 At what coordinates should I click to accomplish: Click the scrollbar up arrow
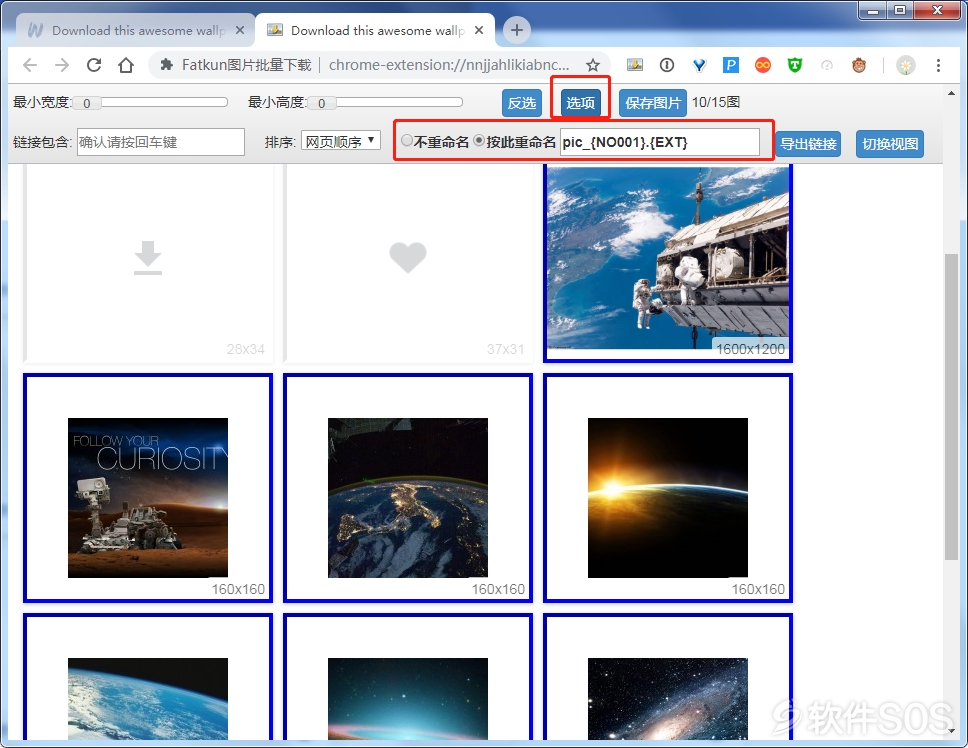(951, 94)
